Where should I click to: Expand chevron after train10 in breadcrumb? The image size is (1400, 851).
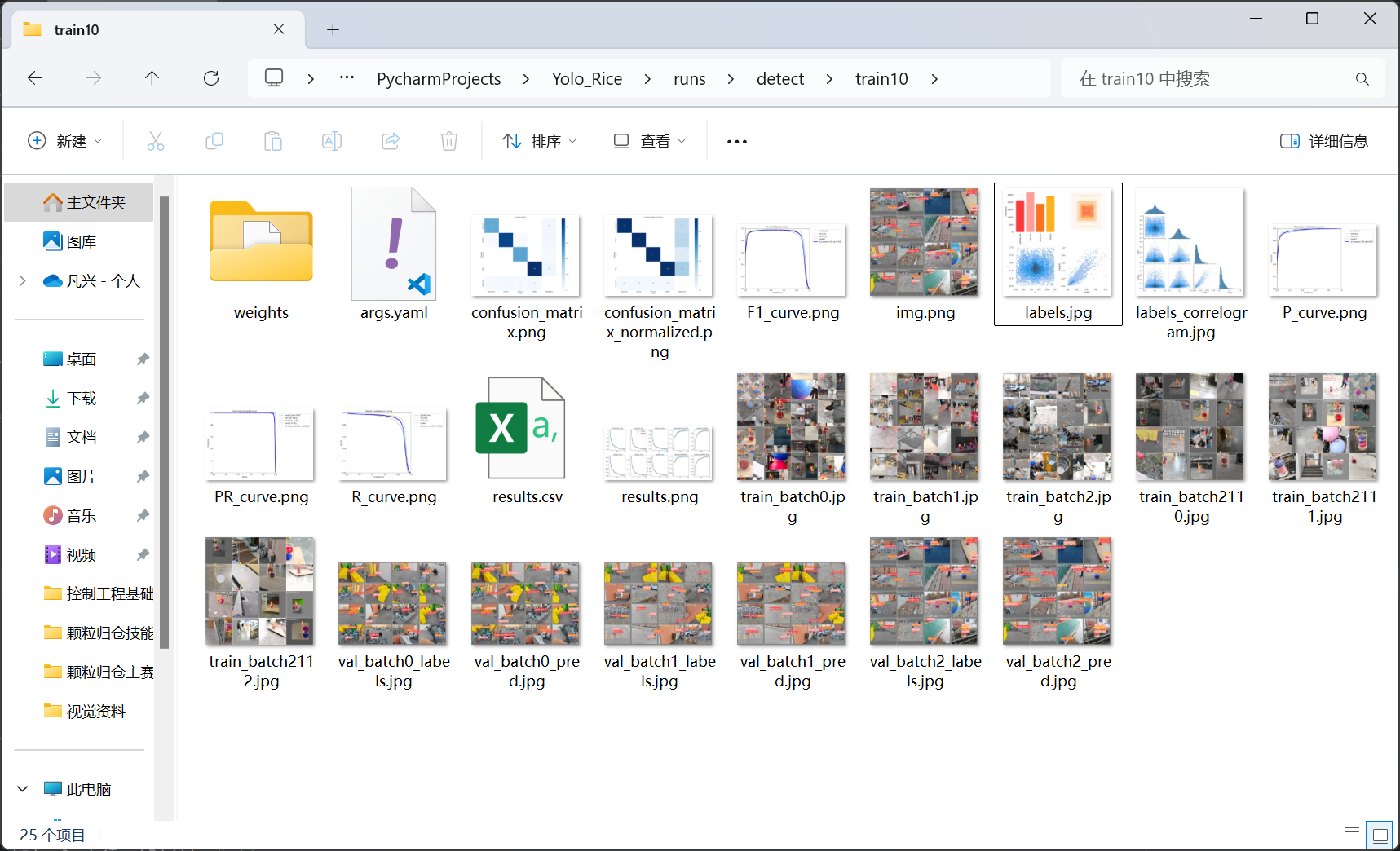[x=934, y=79]
